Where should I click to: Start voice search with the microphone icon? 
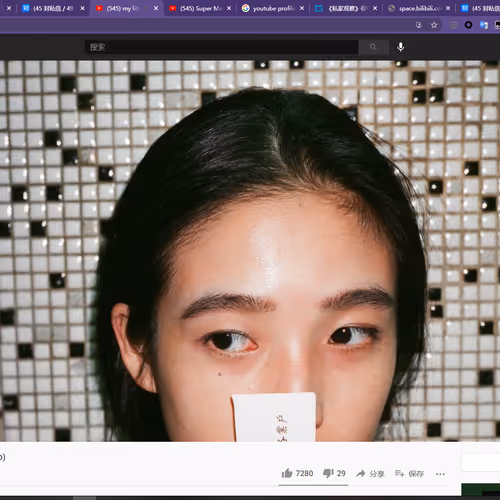click(x=400, y=47)
